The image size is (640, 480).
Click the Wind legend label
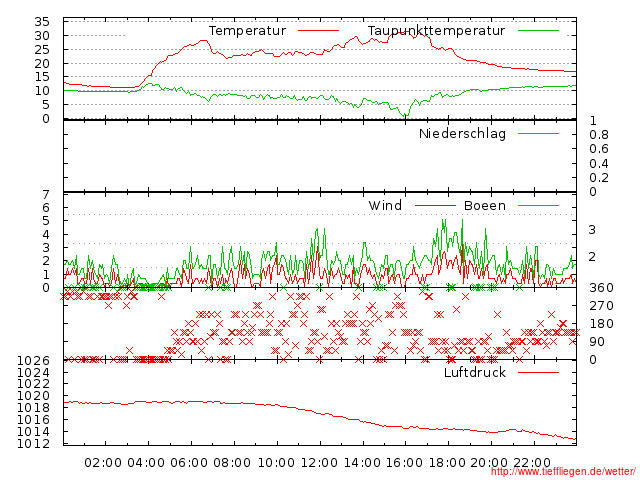click(x=385, y=206)
